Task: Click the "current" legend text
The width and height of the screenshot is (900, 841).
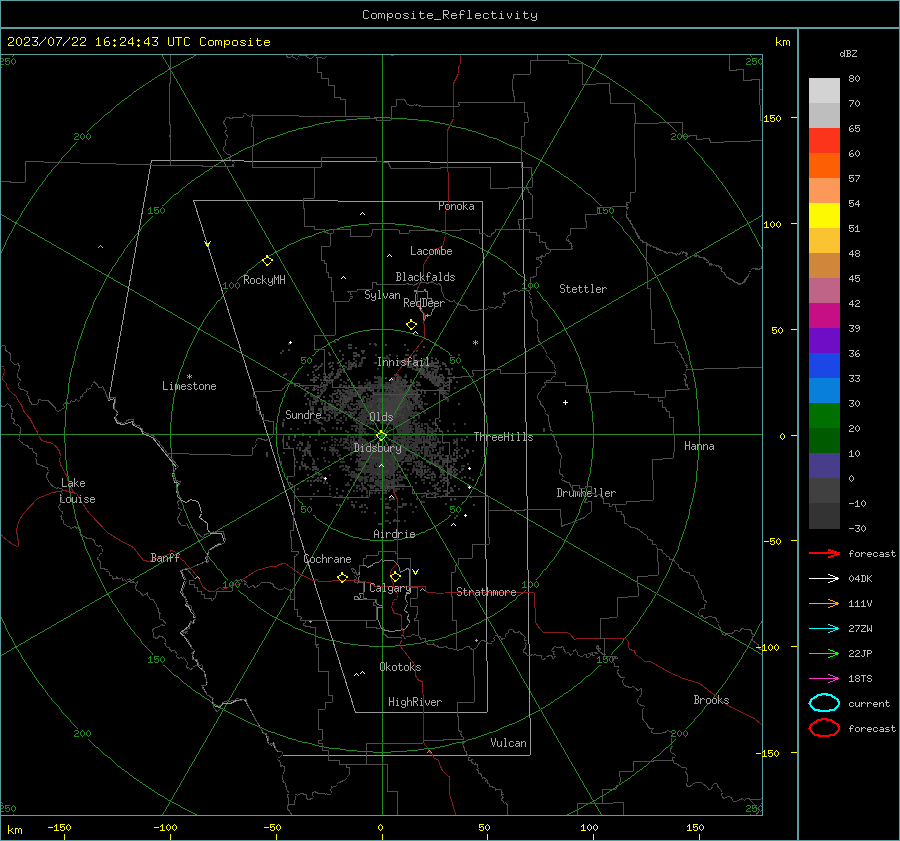Action: (x=868, y=703)
